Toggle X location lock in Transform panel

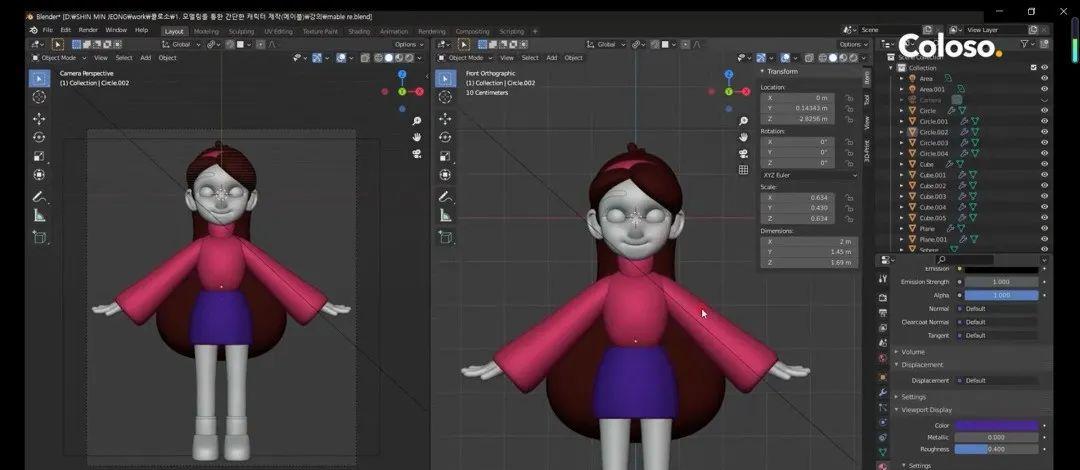[x=849, y=98]
